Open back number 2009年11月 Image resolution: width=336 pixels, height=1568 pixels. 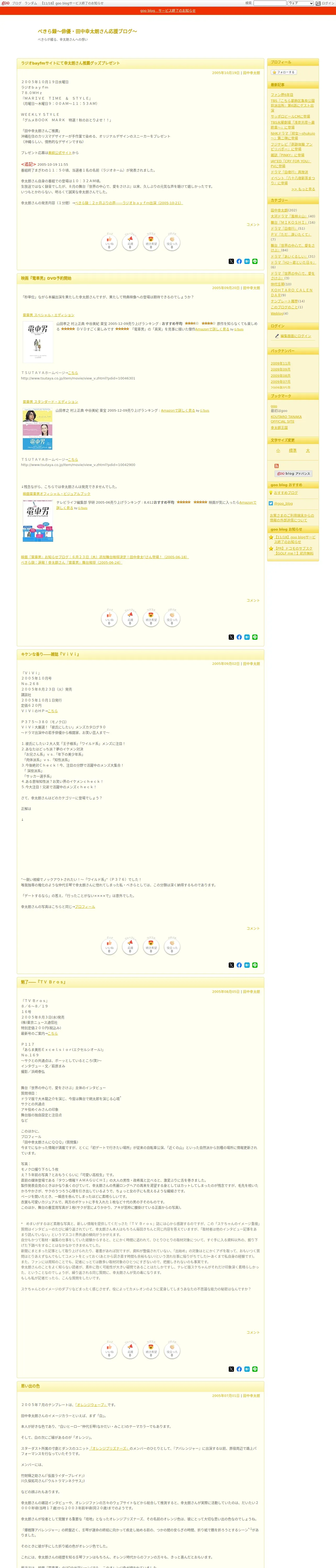click(281, 364)
